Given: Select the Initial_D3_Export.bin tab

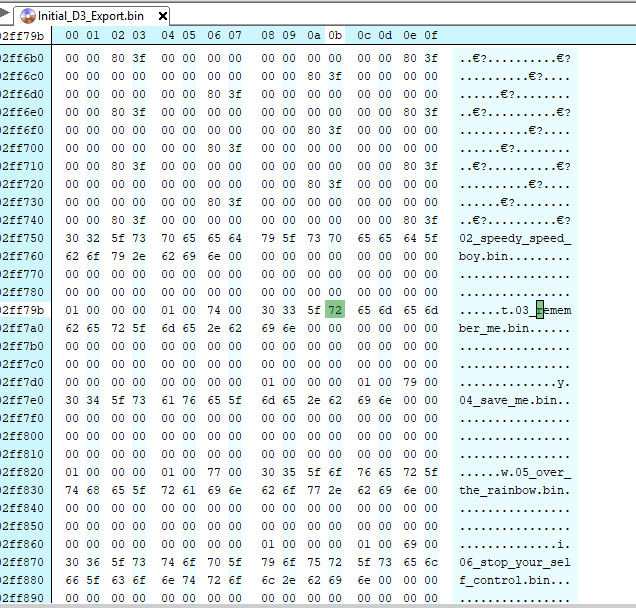Looking at the screenshot, I should pos(91,16).
